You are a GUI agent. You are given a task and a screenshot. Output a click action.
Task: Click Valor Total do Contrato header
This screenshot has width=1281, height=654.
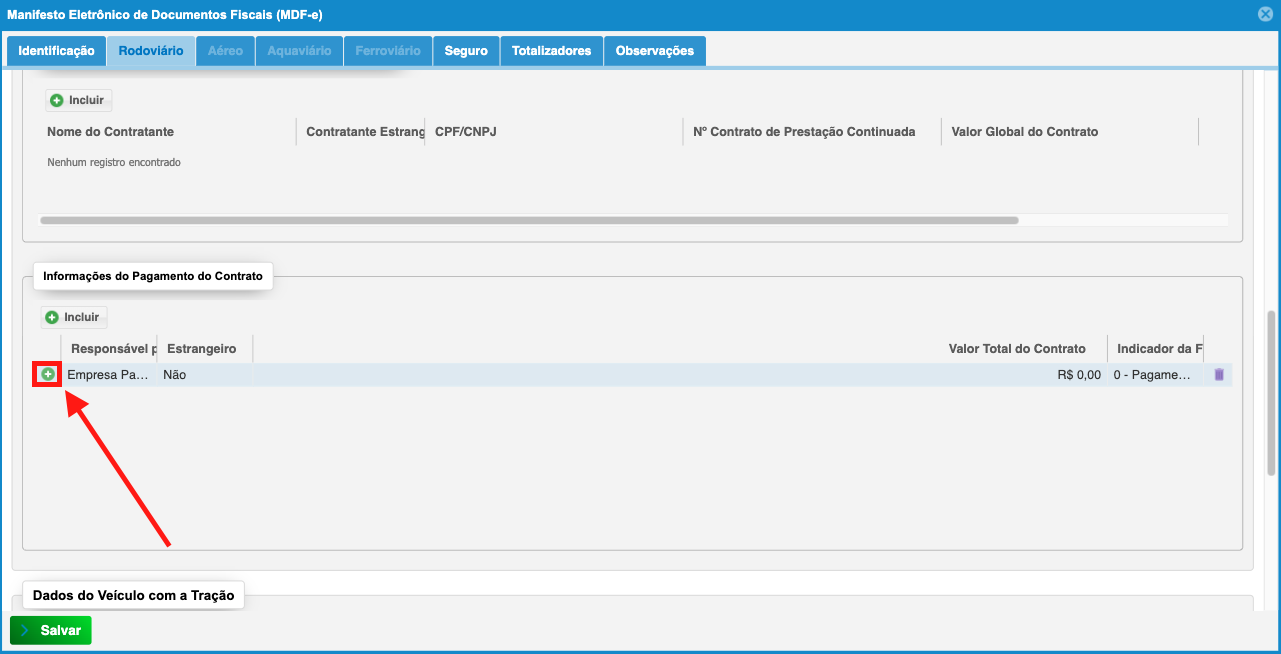(1016, 349)
